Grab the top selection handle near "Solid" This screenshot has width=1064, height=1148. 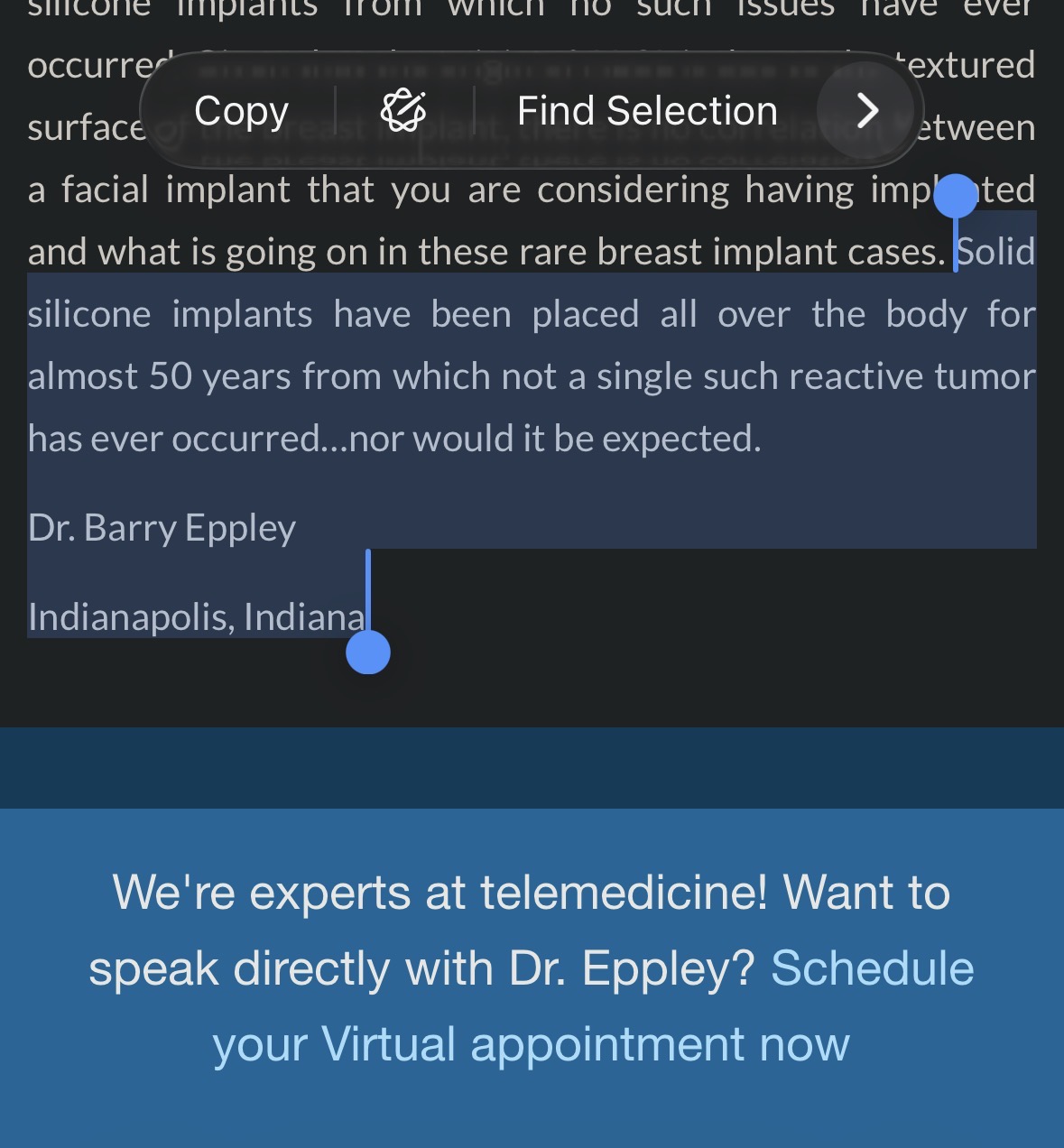click(x=956, y=198)
